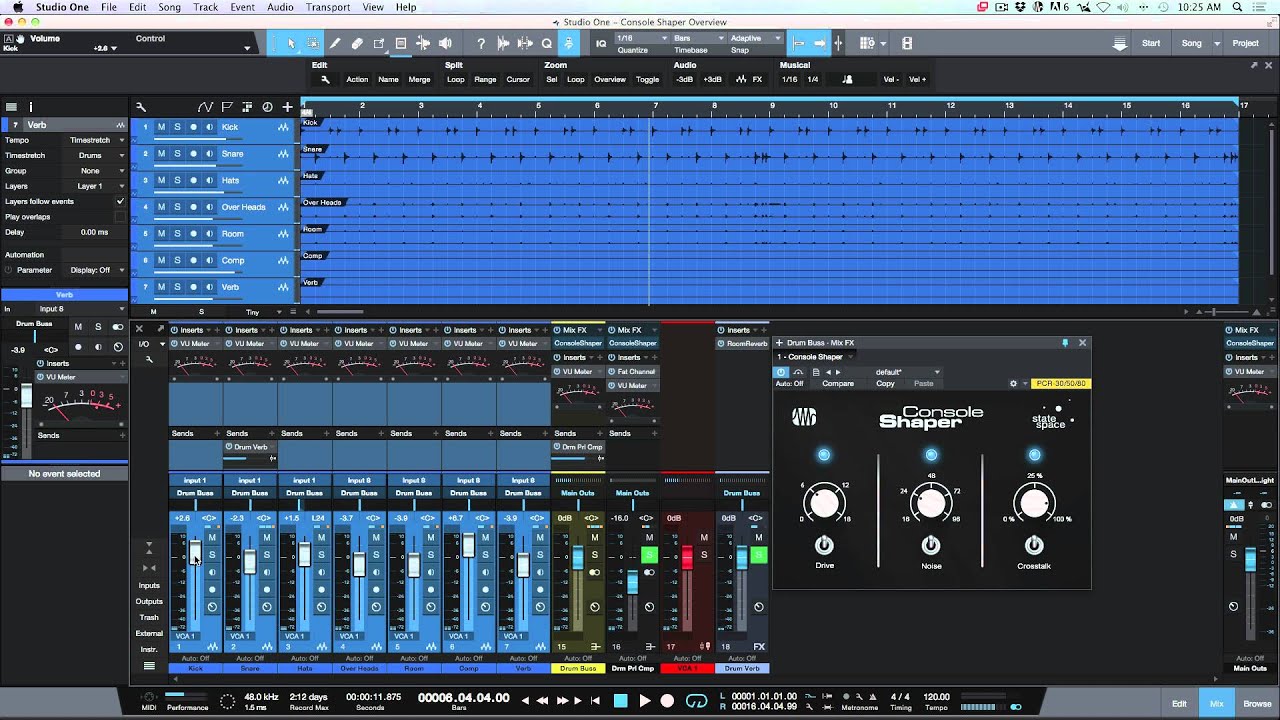
Task: Open the Start page button
Action: (x=1151, y=43)
